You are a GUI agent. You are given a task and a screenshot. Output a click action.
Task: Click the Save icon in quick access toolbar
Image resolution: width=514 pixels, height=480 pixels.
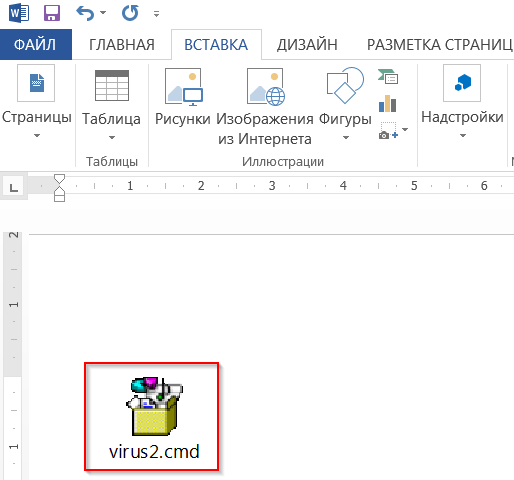click(x=52, y=13)
